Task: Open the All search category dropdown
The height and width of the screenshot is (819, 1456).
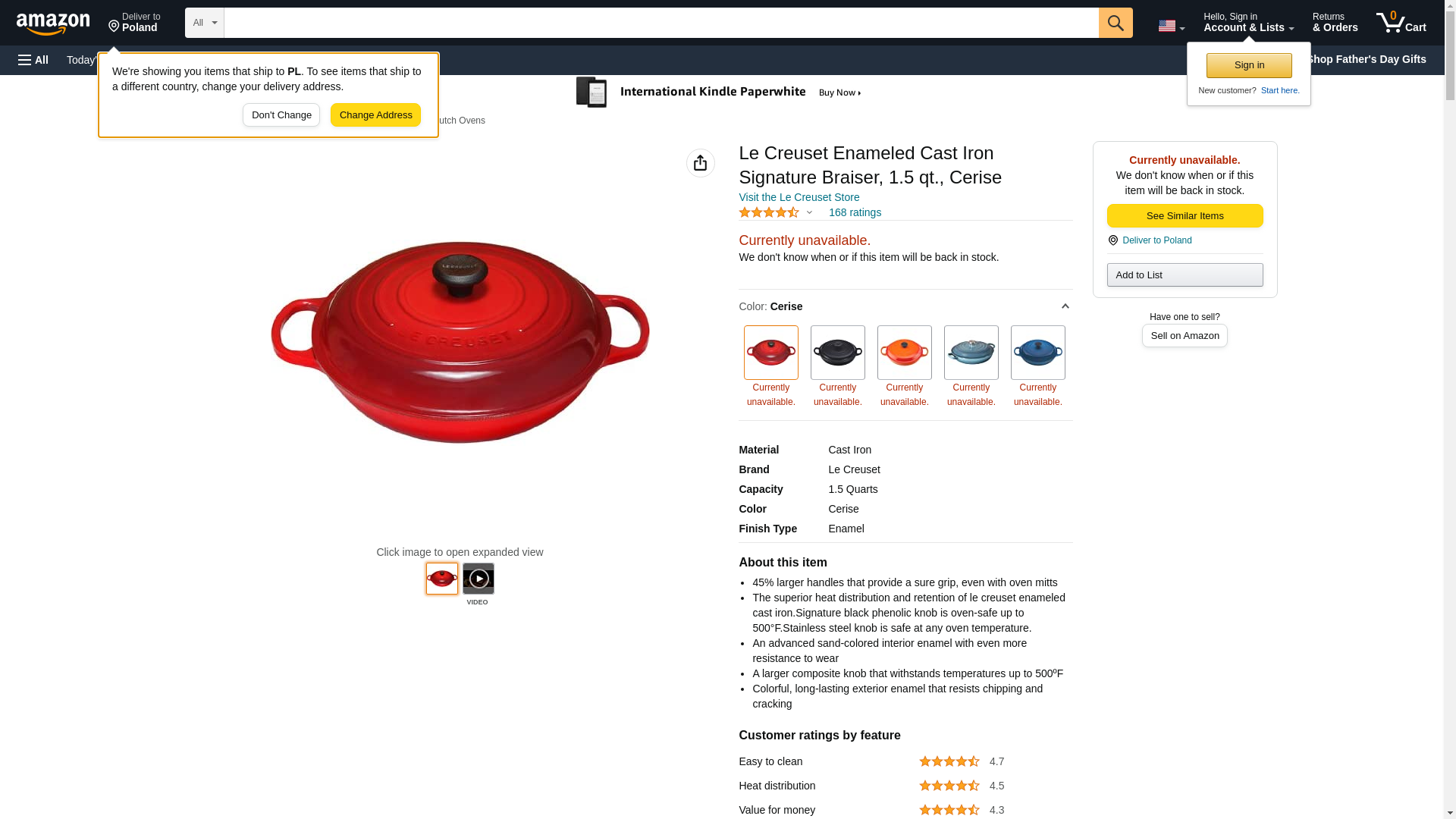Action: pyautogui.click(x=205, y=23)
